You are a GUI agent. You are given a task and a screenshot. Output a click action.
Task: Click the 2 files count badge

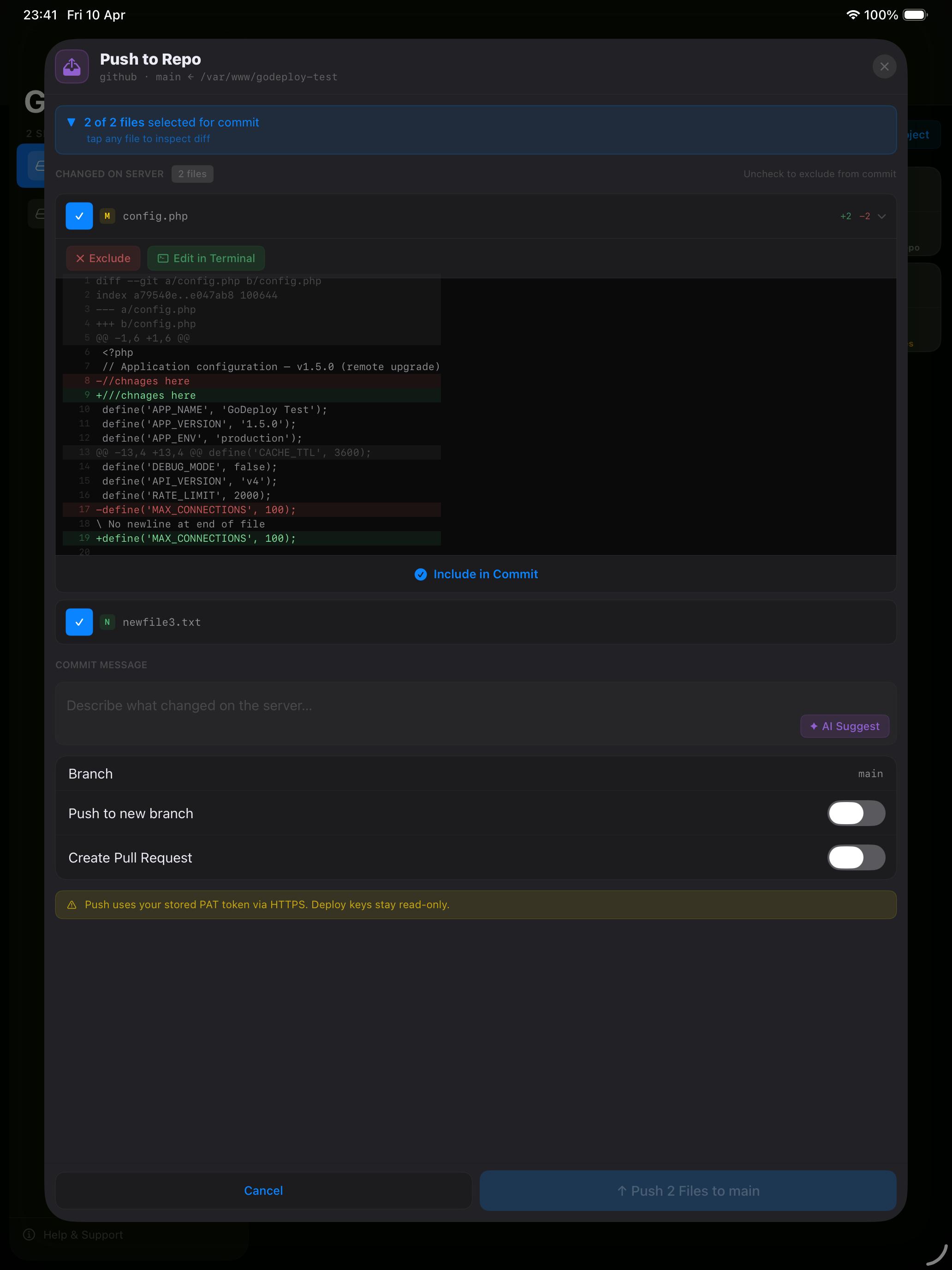[192, 174]
